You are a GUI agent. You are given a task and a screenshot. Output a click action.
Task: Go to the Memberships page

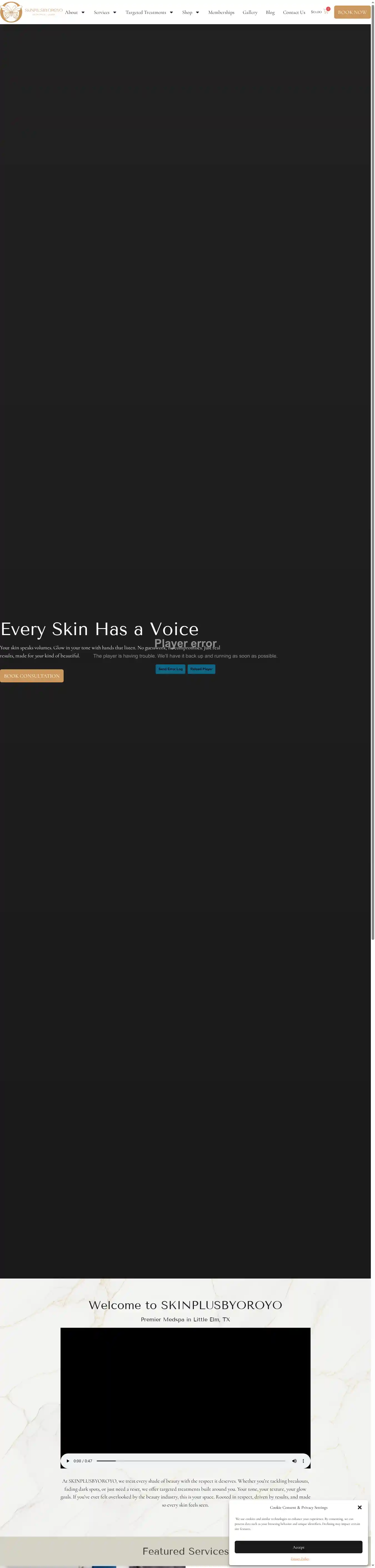click(221, 12)
